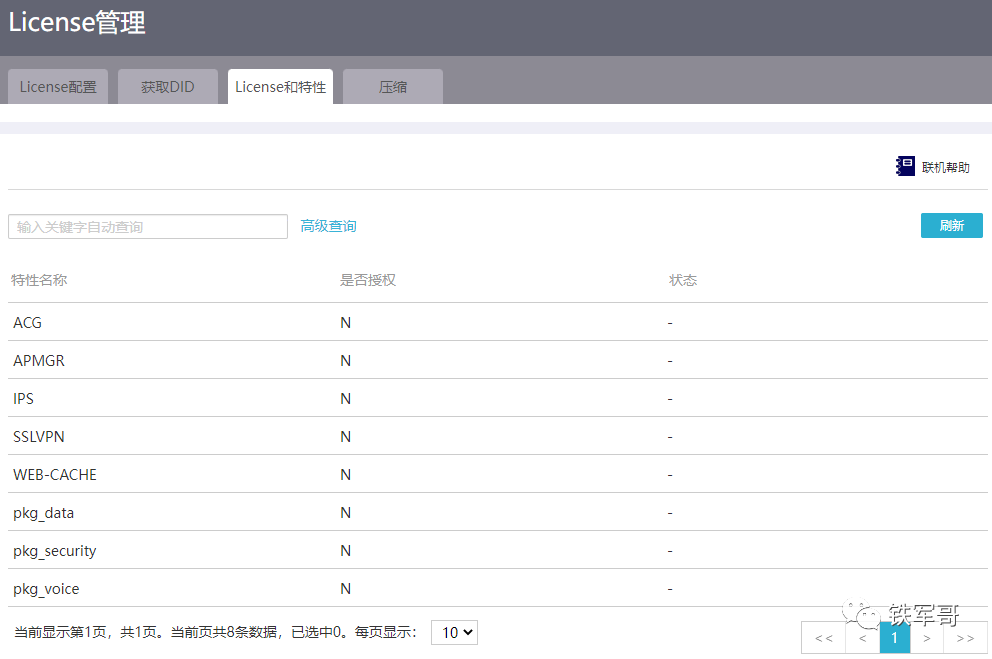Click the 状态 column header
This screenshot has width=992, height=659.
tap(683, 280)
